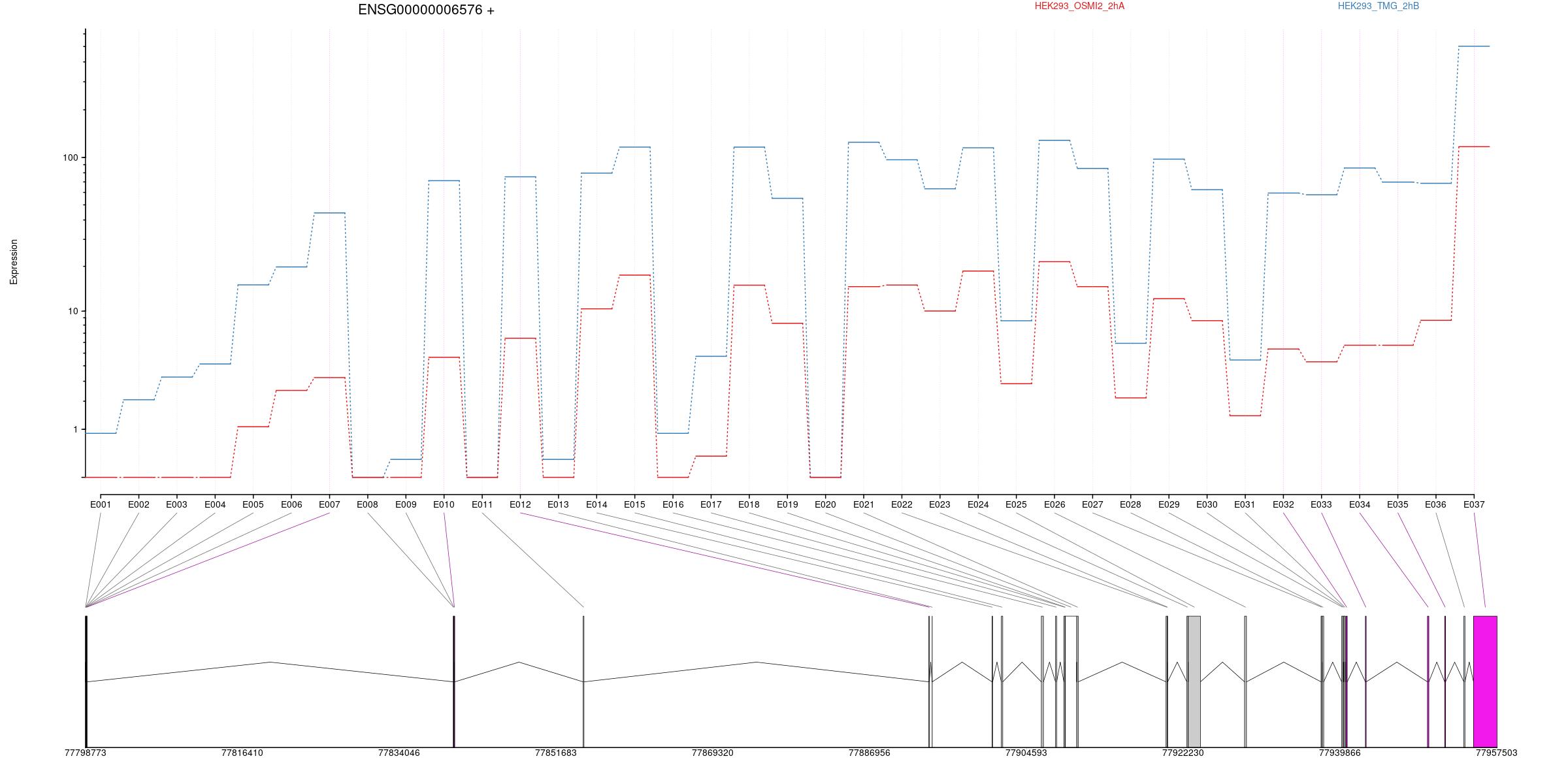Click the blue expression segment above E007

click(x=329, y=213)
